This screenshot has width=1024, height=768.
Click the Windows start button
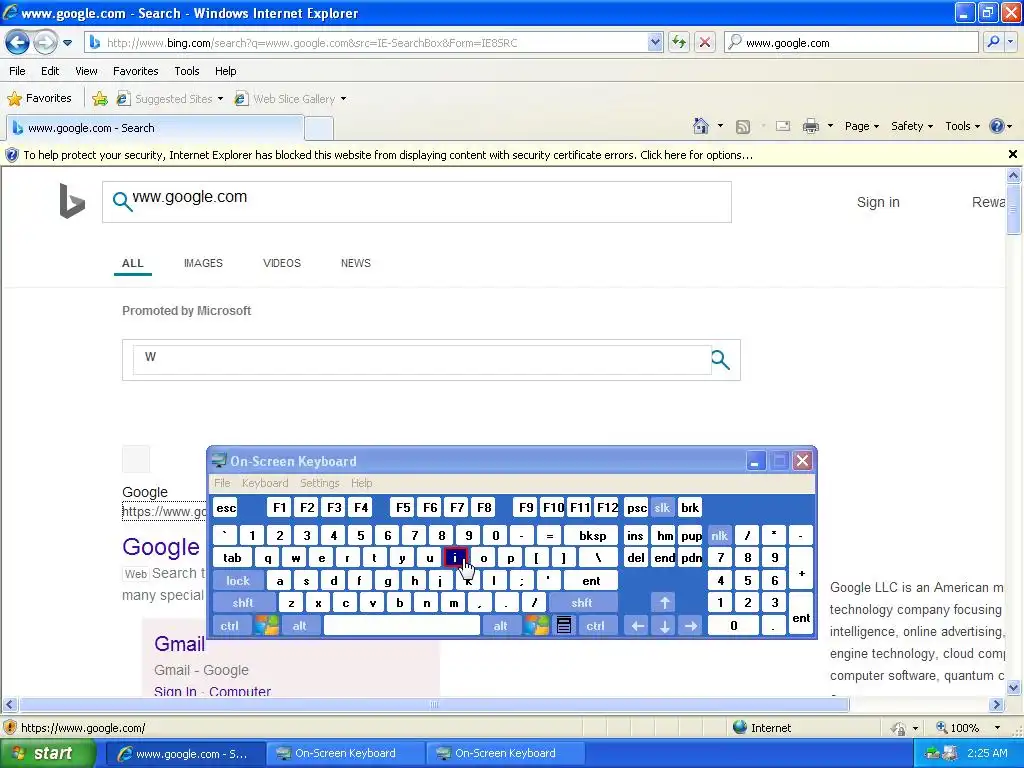point(48,754)
